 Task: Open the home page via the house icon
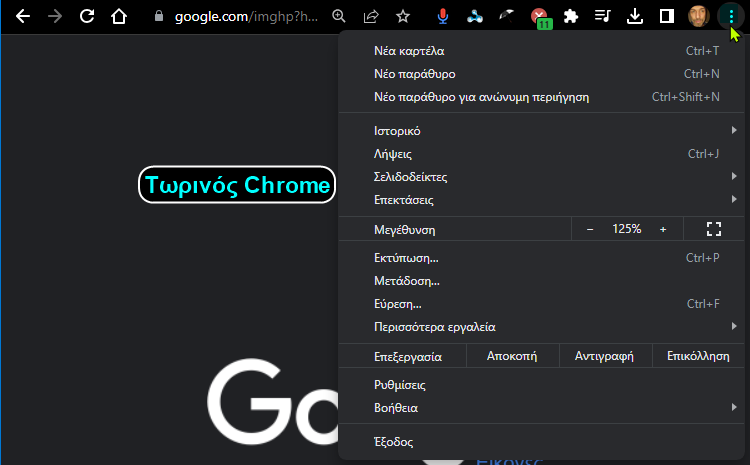[119, 16]
